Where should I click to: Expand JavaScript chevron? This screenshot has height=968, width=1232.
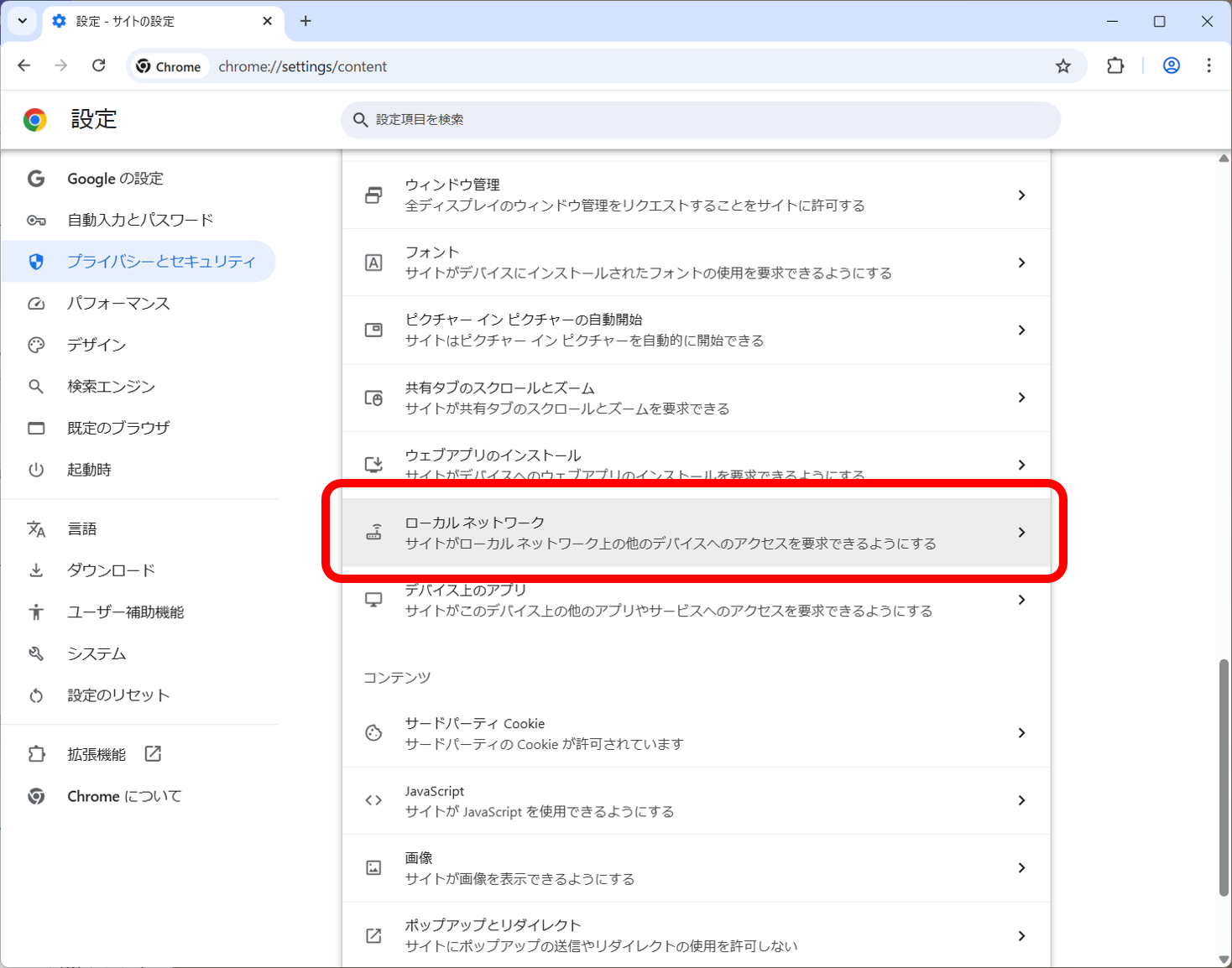click(x=1021, y=800)
